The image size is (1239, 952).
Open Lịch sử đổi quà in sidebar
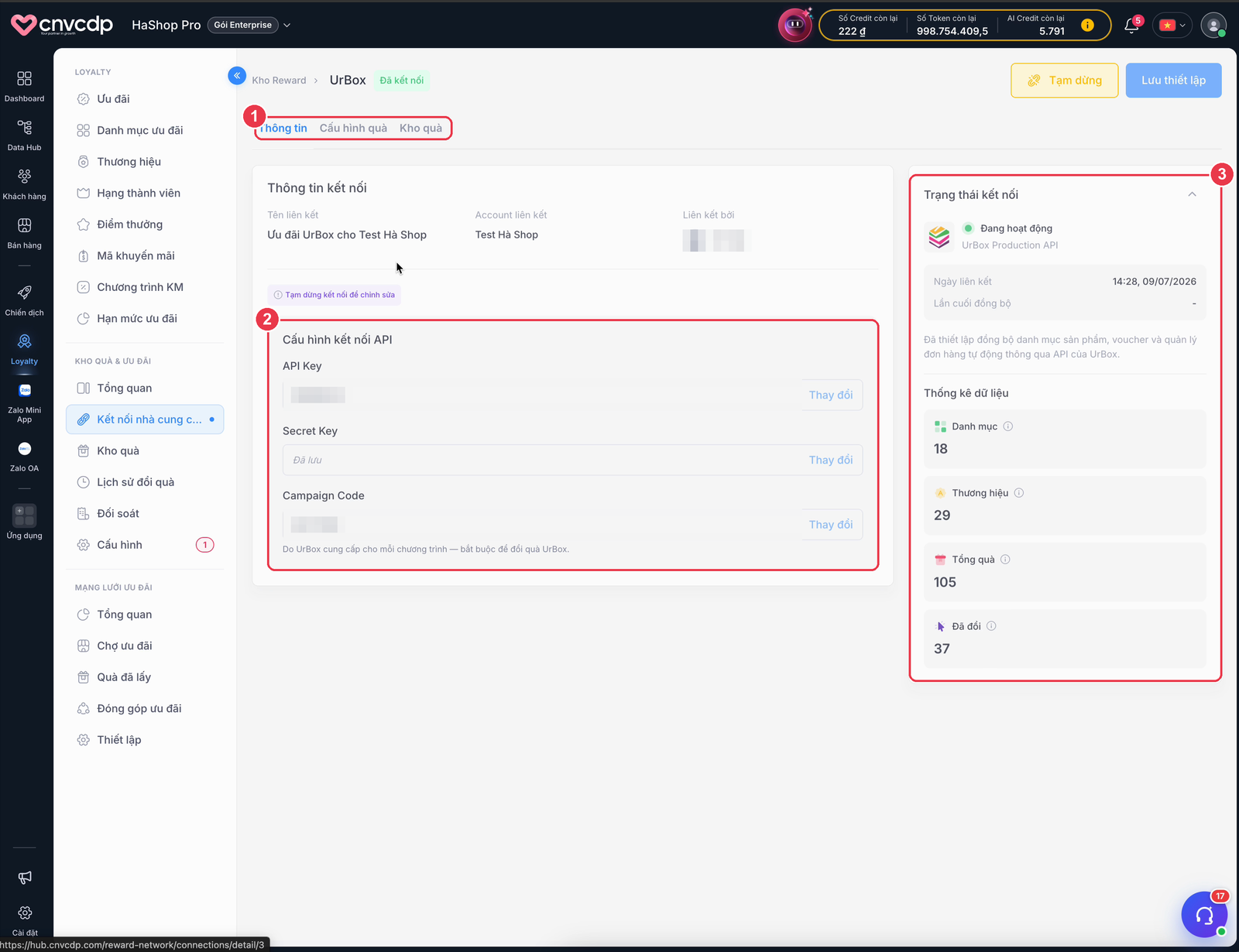145,482
